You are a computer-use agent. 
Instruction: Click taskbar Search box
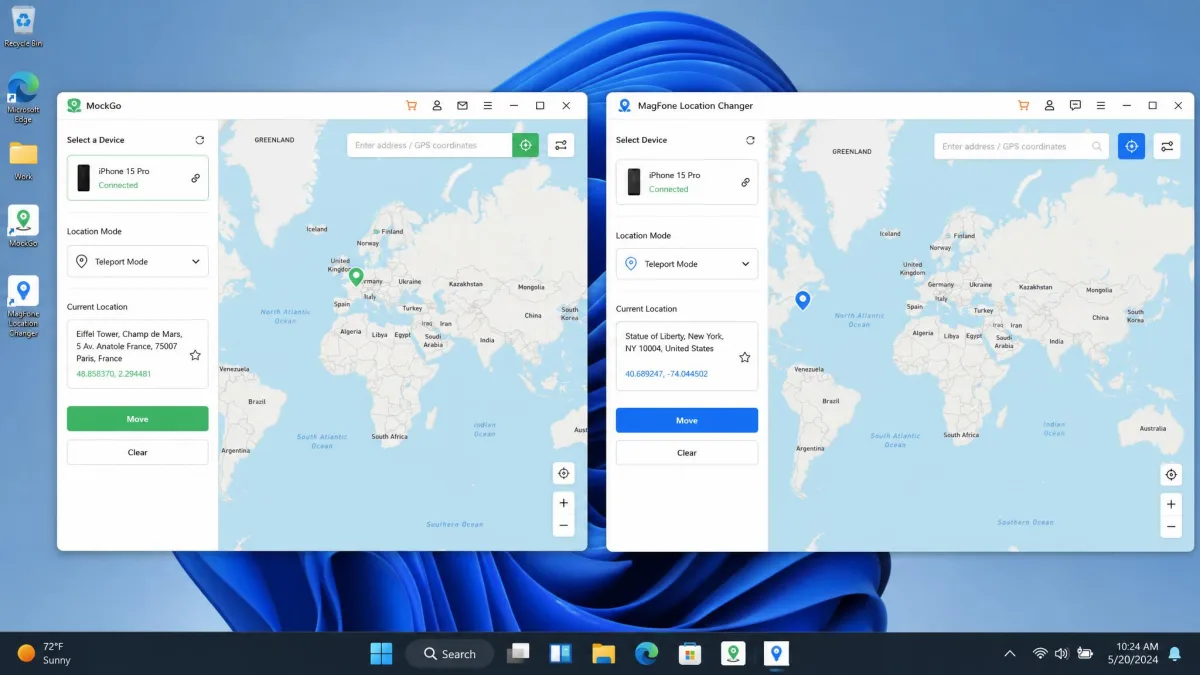pyautogui.click(x=450, y=654)
